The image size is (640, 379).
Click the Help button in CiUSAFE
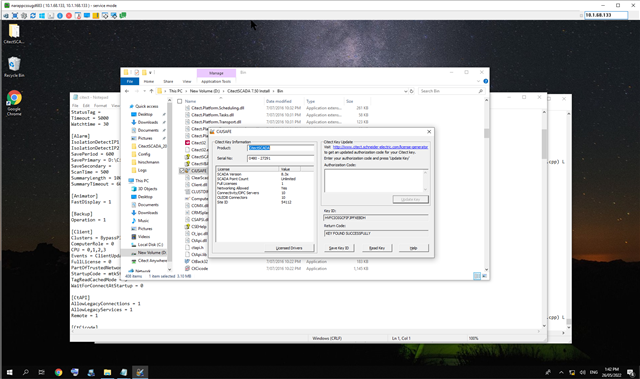click(413, 248)
